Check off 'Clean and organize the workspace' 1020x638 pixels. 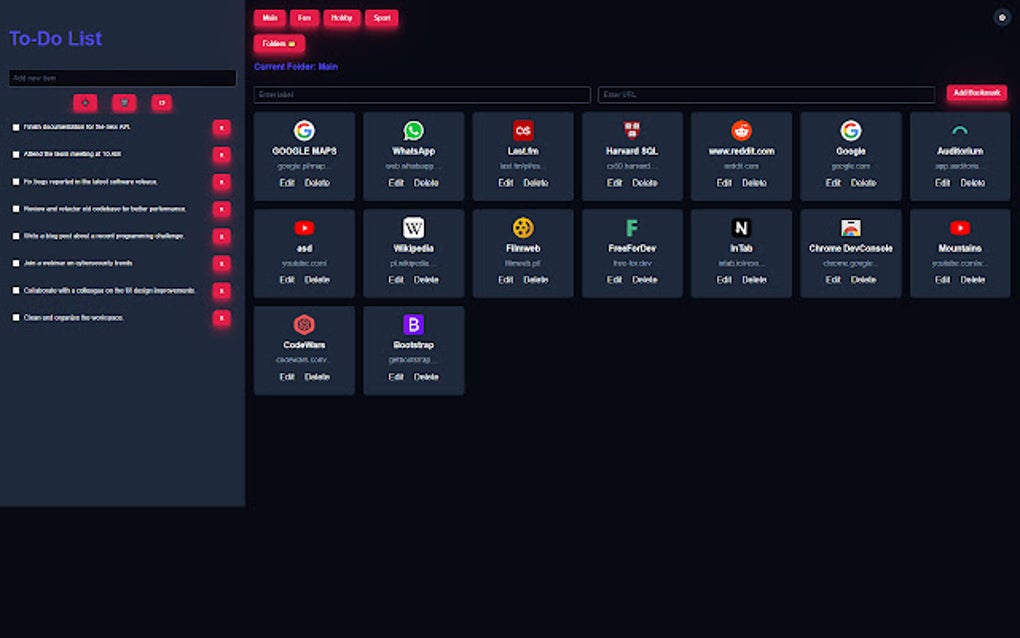(16, 318)
